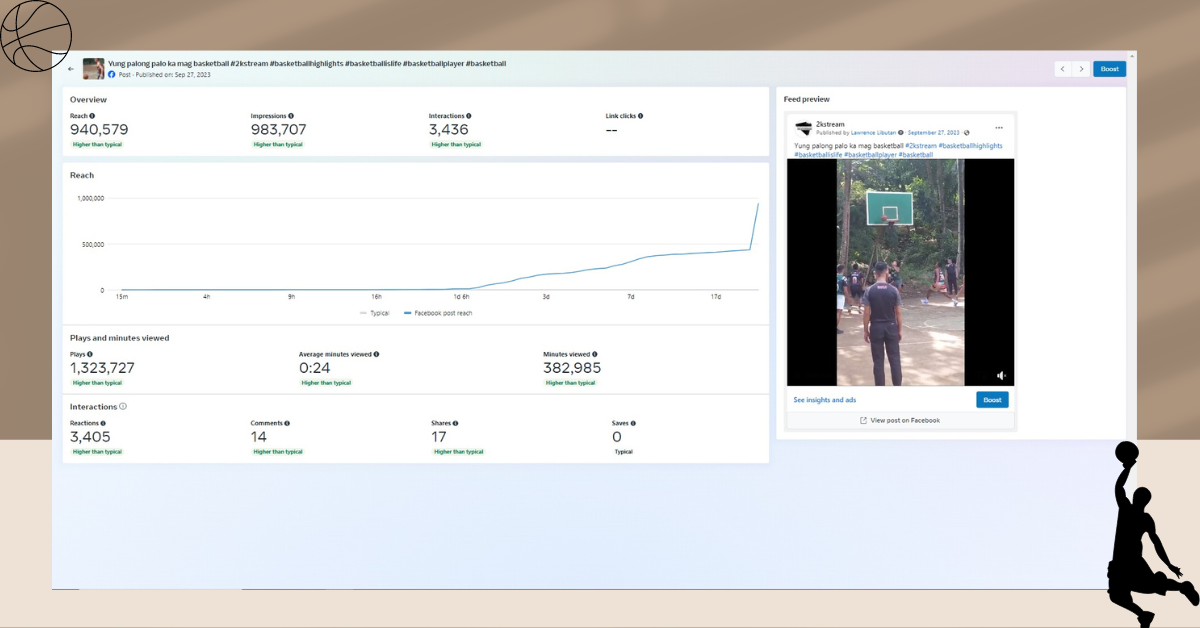Open the 2kstream page name link

tap(830, 124)
